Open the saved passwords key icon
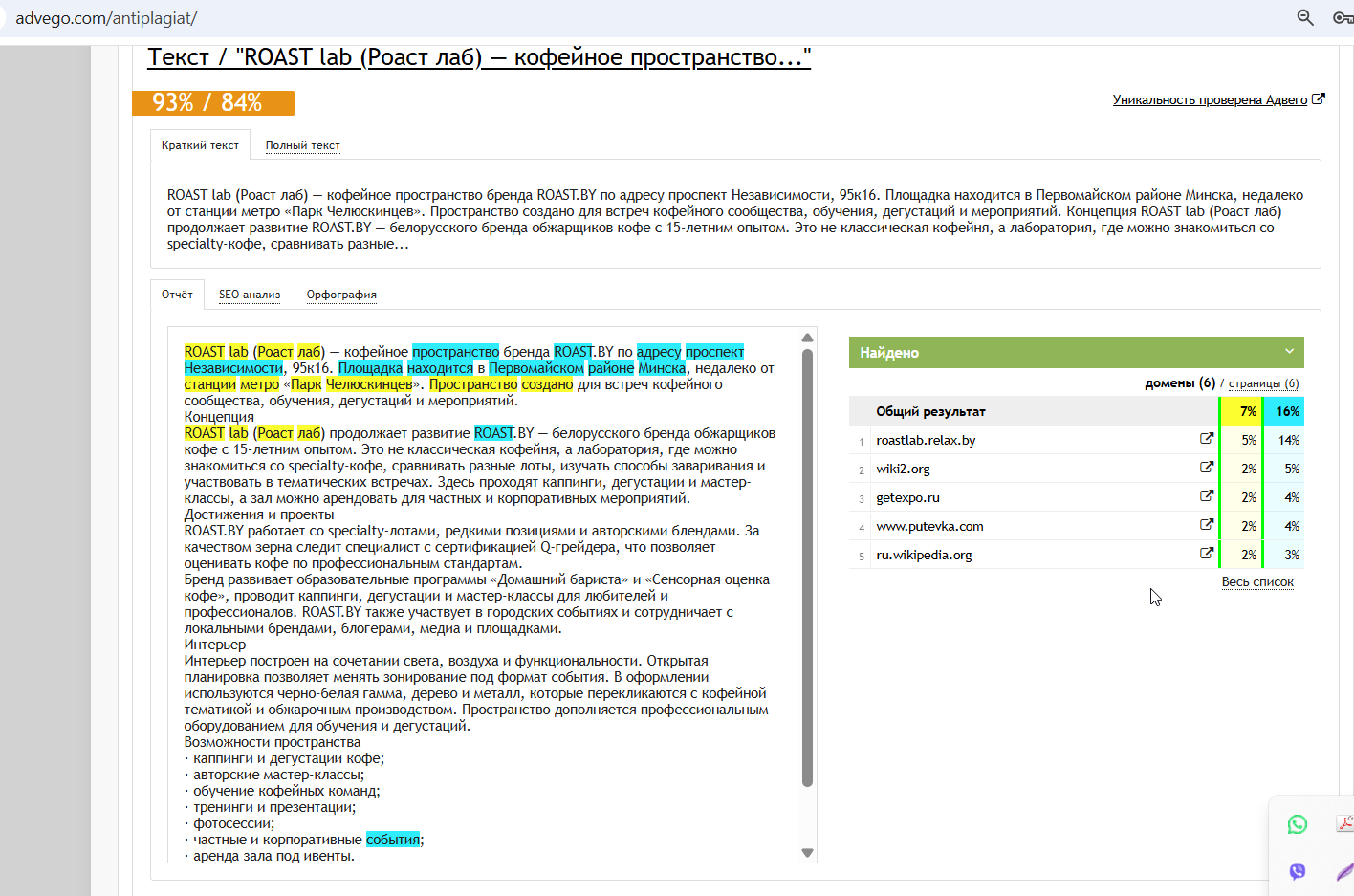1354x896 pixels. (1343, 17)
